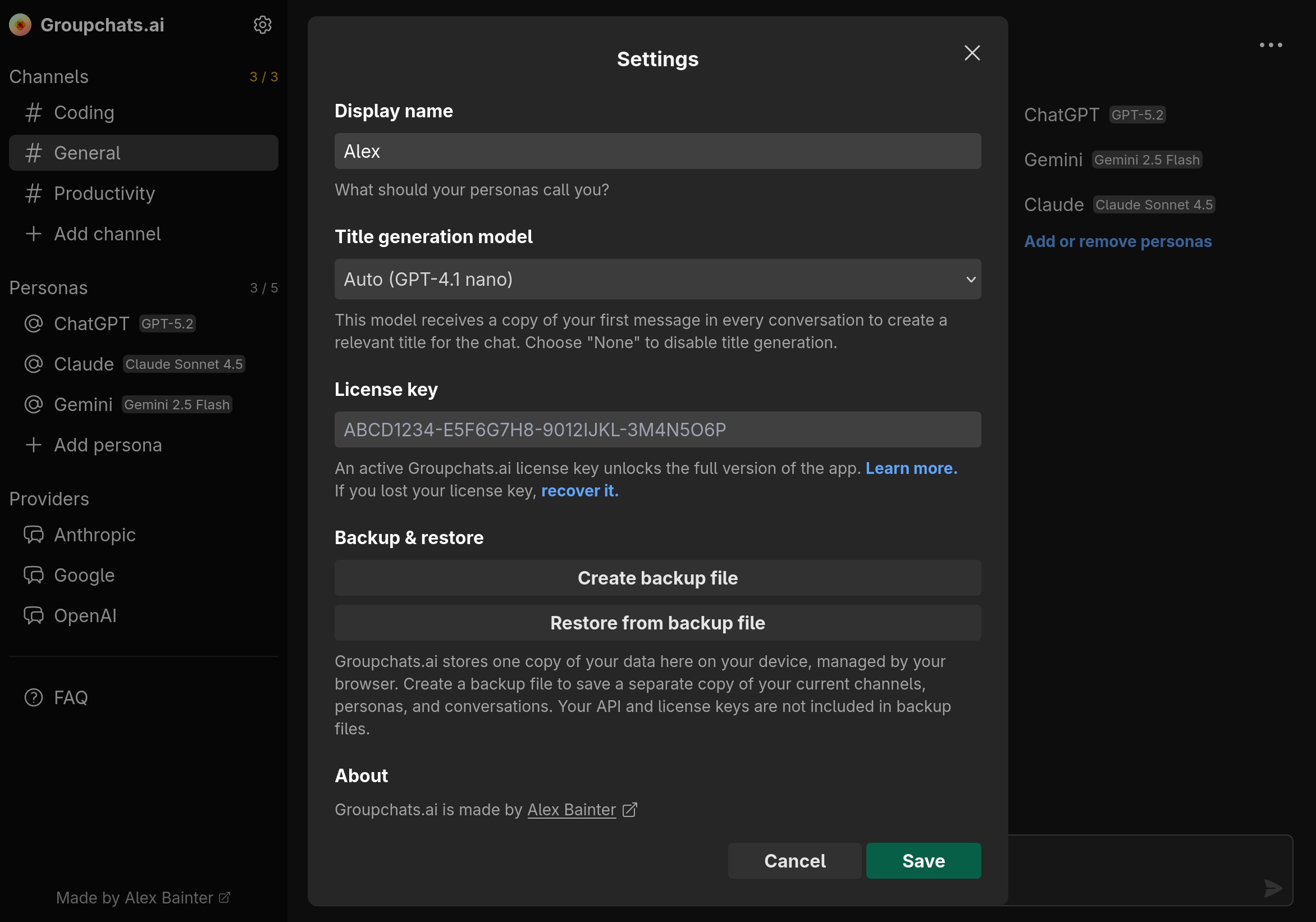This screenshot has height=922, width=1316.
Task: Click the Claude Sonnet 4.5 badge in the right panel
Action: click(1154, 205)
